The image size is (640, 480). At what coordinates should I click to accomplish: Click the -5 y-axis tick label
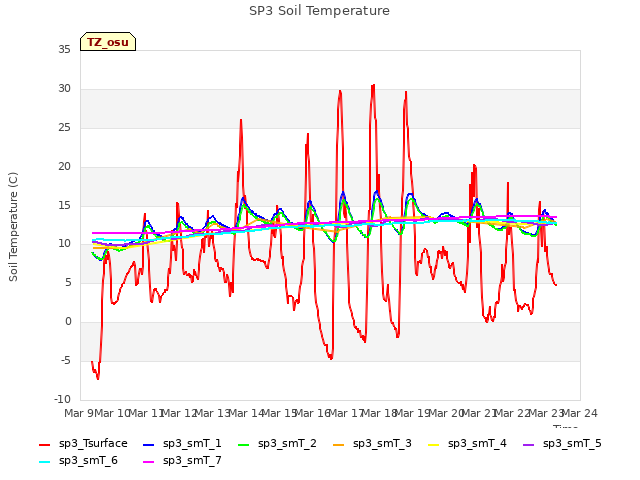(66, 360)
